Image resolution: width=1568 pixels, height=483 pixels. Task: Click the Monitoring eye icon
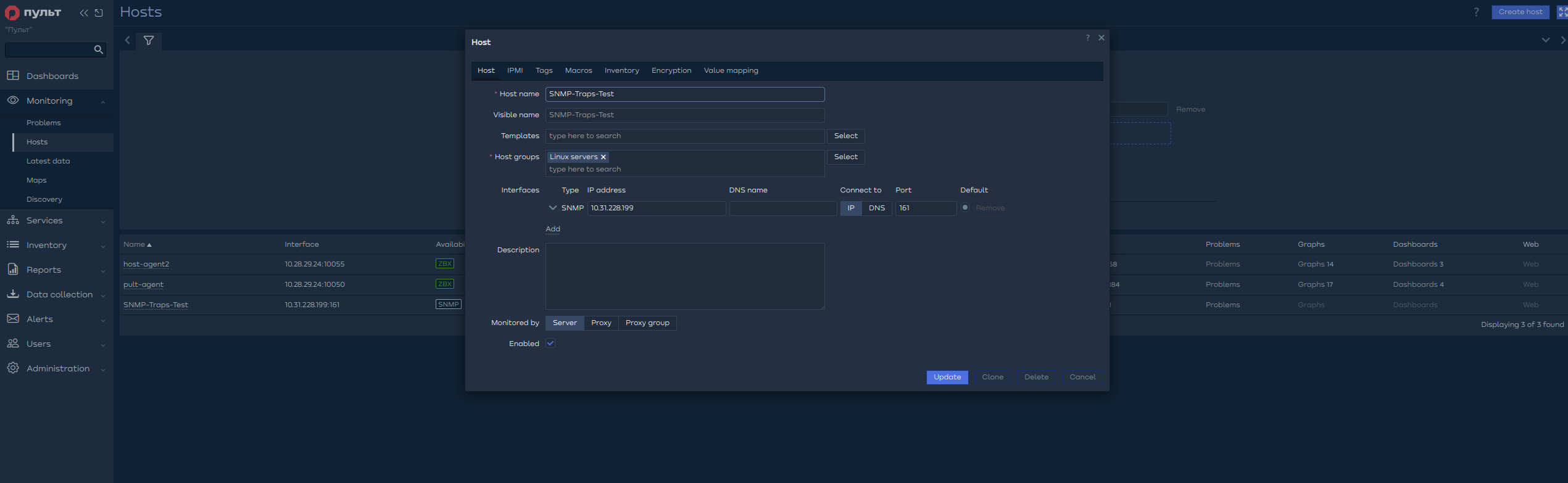click(13, 100)
